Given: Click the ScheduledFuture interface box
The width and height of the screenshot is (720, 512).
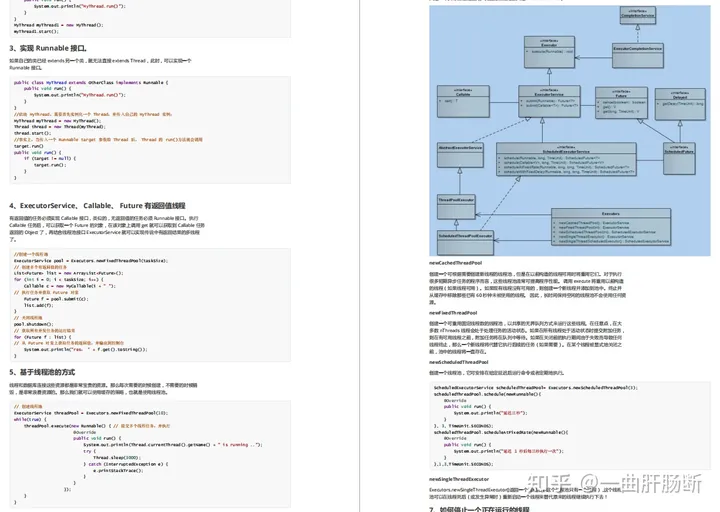Looking at the screenshot, I should (x=679, y=158).
